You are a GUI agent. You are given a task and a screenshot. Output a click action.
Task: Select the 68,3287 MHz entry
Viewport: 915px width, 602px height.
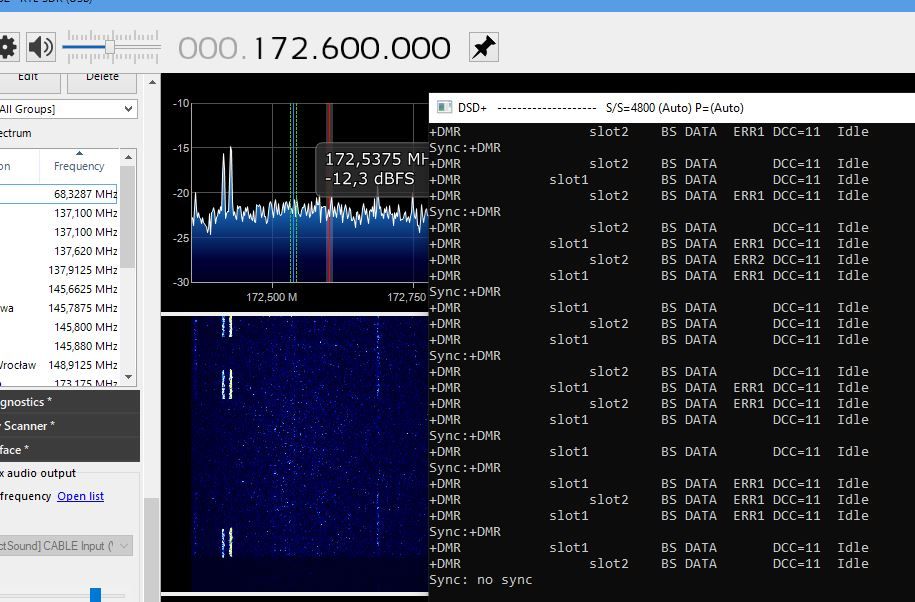click(x=58, y=194)
